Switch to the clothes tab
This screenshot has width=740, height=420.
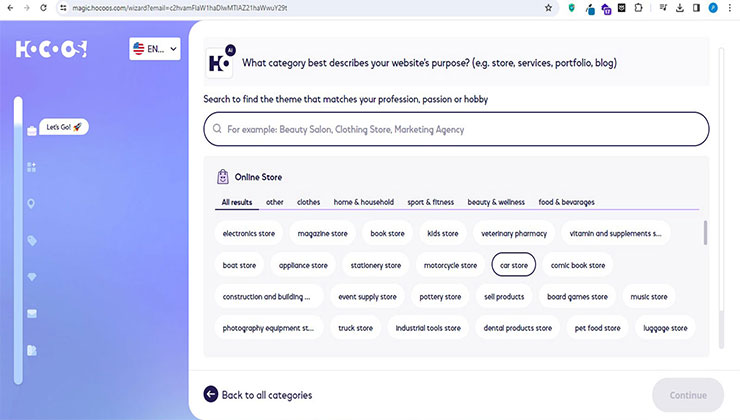[308, 202]
